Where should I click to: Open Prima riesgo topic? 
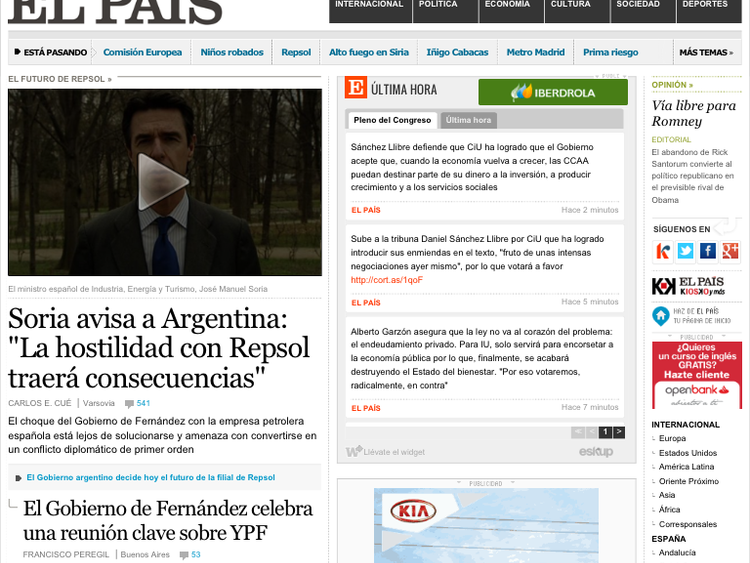(610, 52)
